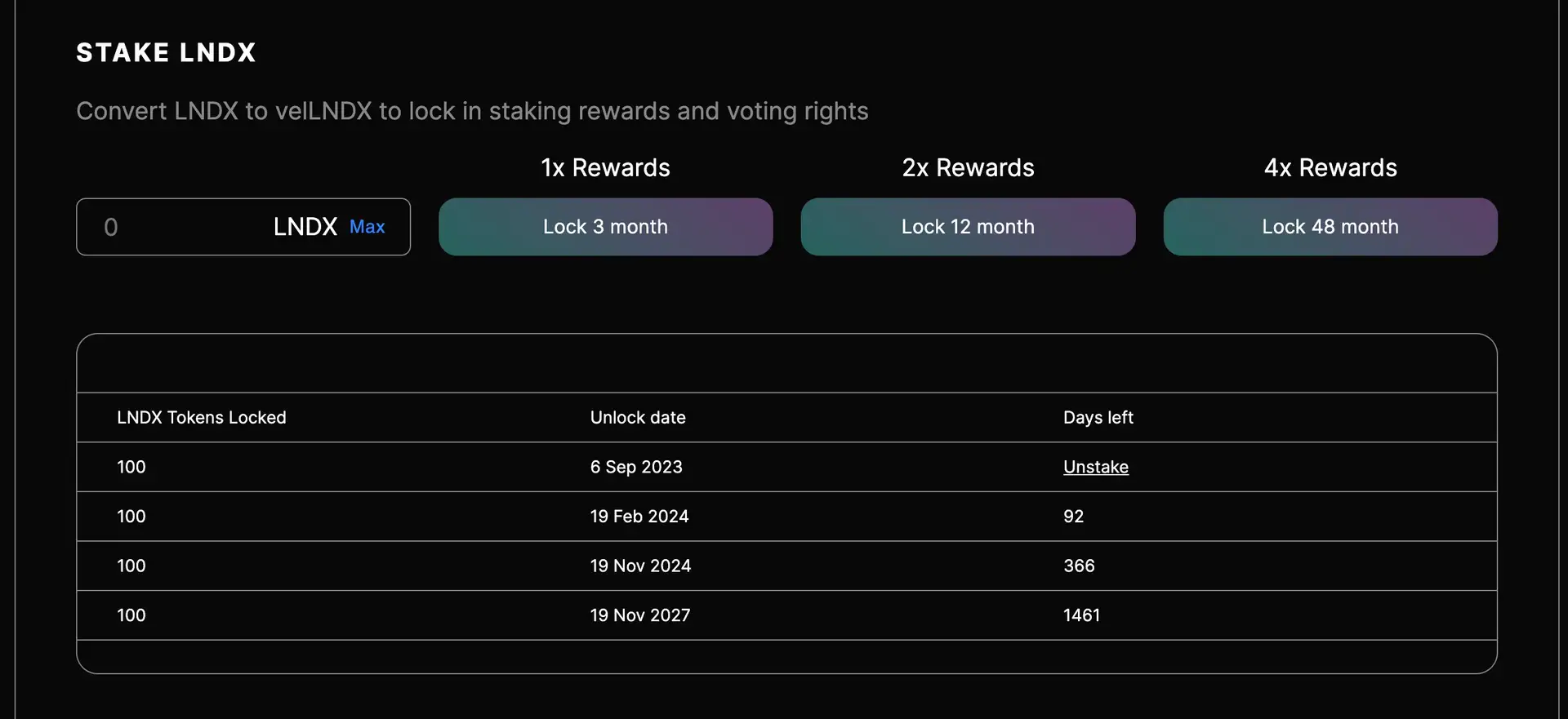Click the LNDX Tokens Locked column header
1568x719 pixels.
click(202, 418)
